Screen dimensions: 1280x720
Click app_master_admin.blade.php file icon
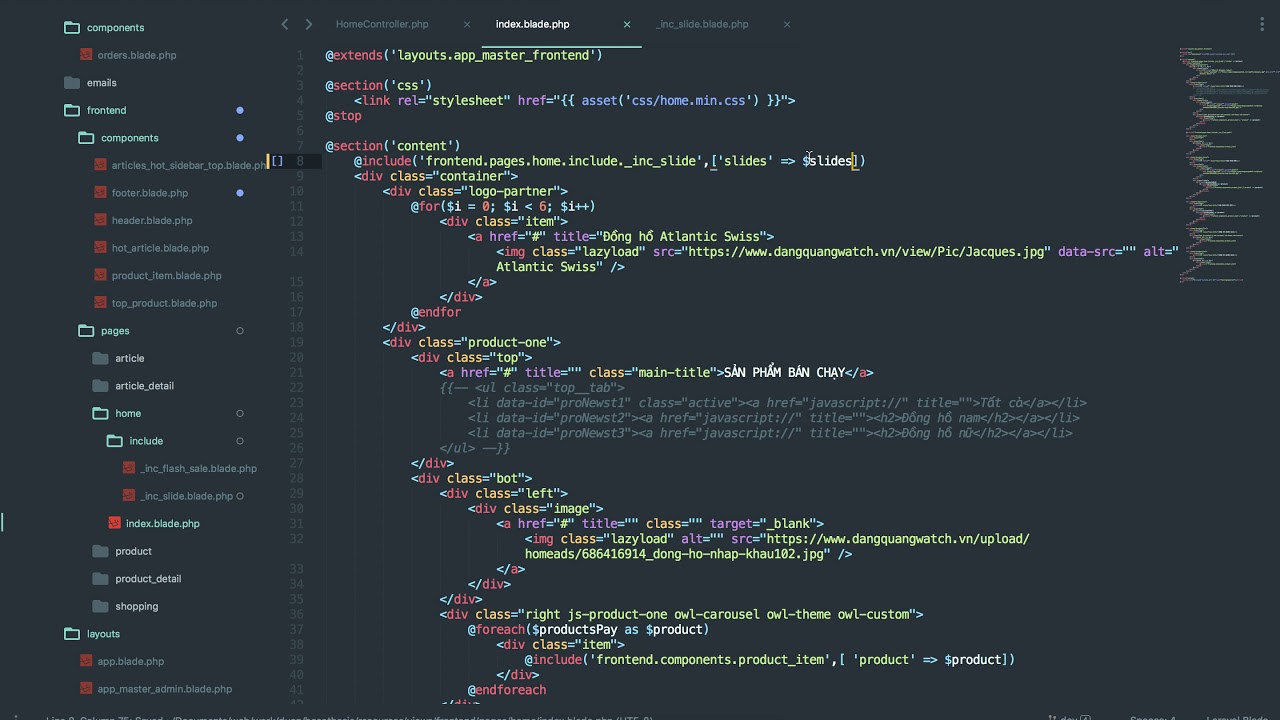(87, 689)
